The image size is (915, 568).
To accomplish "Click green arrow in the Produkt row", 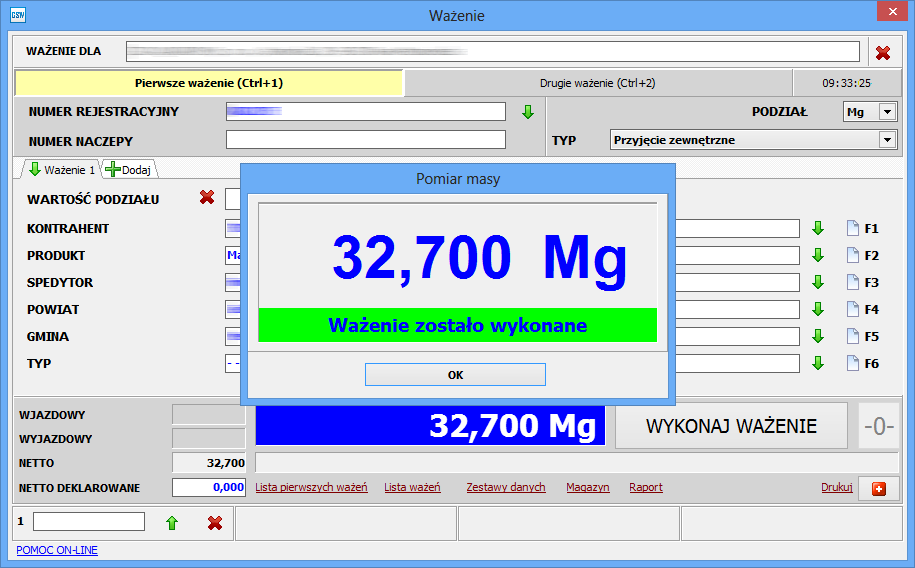I will pyautogui.click(x=818, y=255).
